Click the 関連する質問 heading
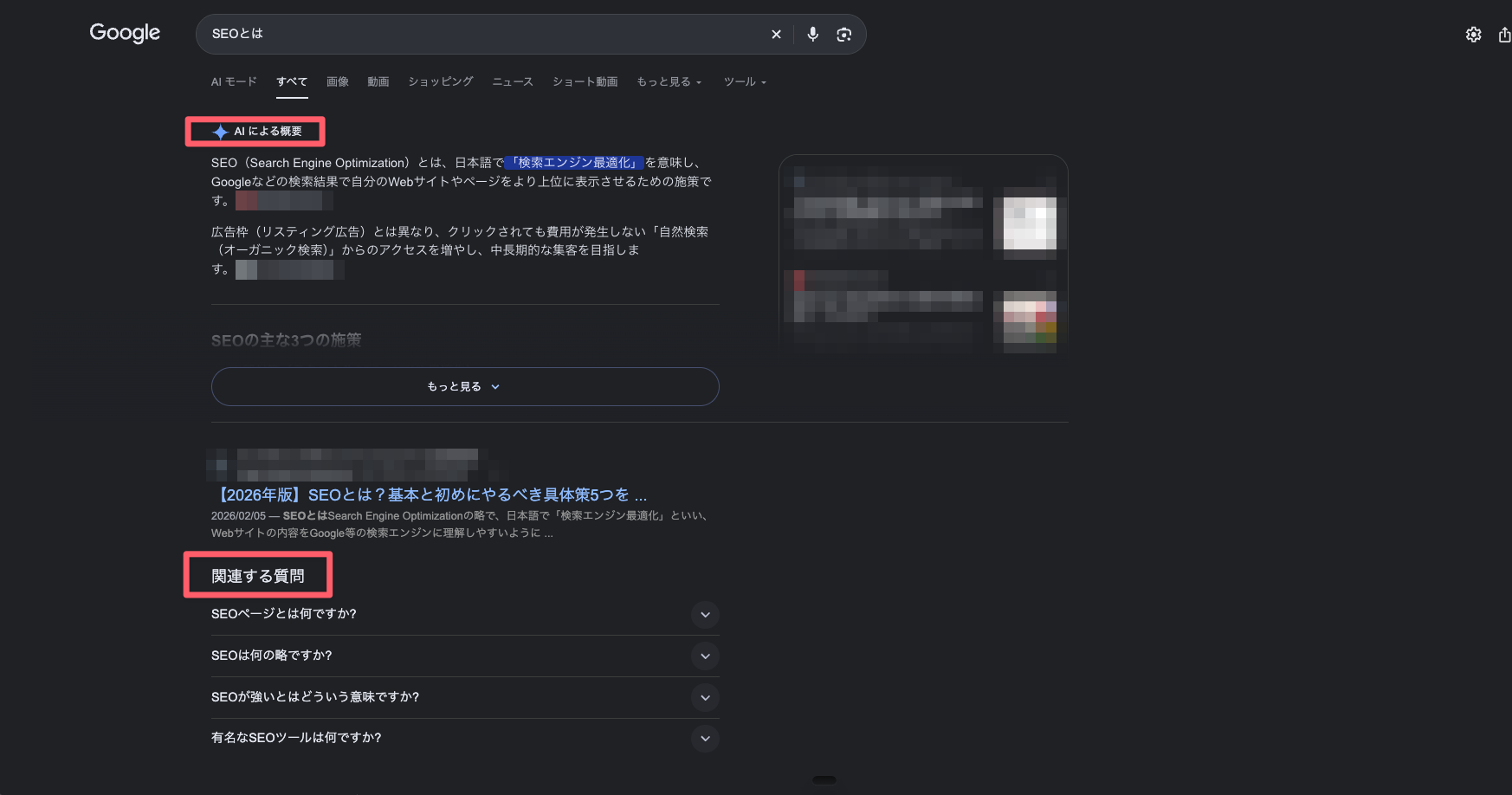Screen dimensions: 1512x795 [258, 576]
